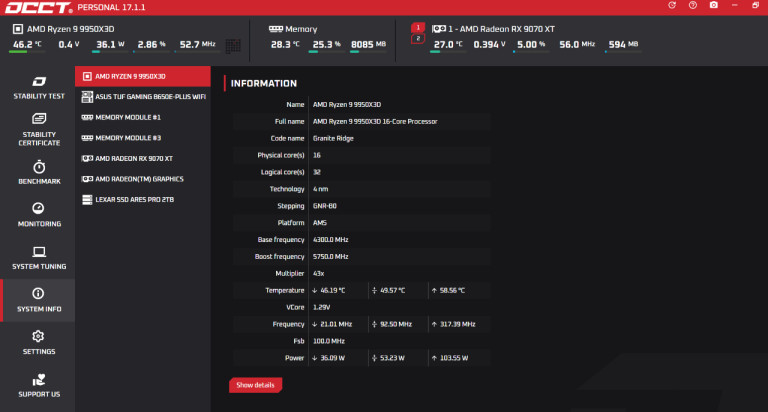
Task: Go to the Benchmark section
Action: [39, 172]
